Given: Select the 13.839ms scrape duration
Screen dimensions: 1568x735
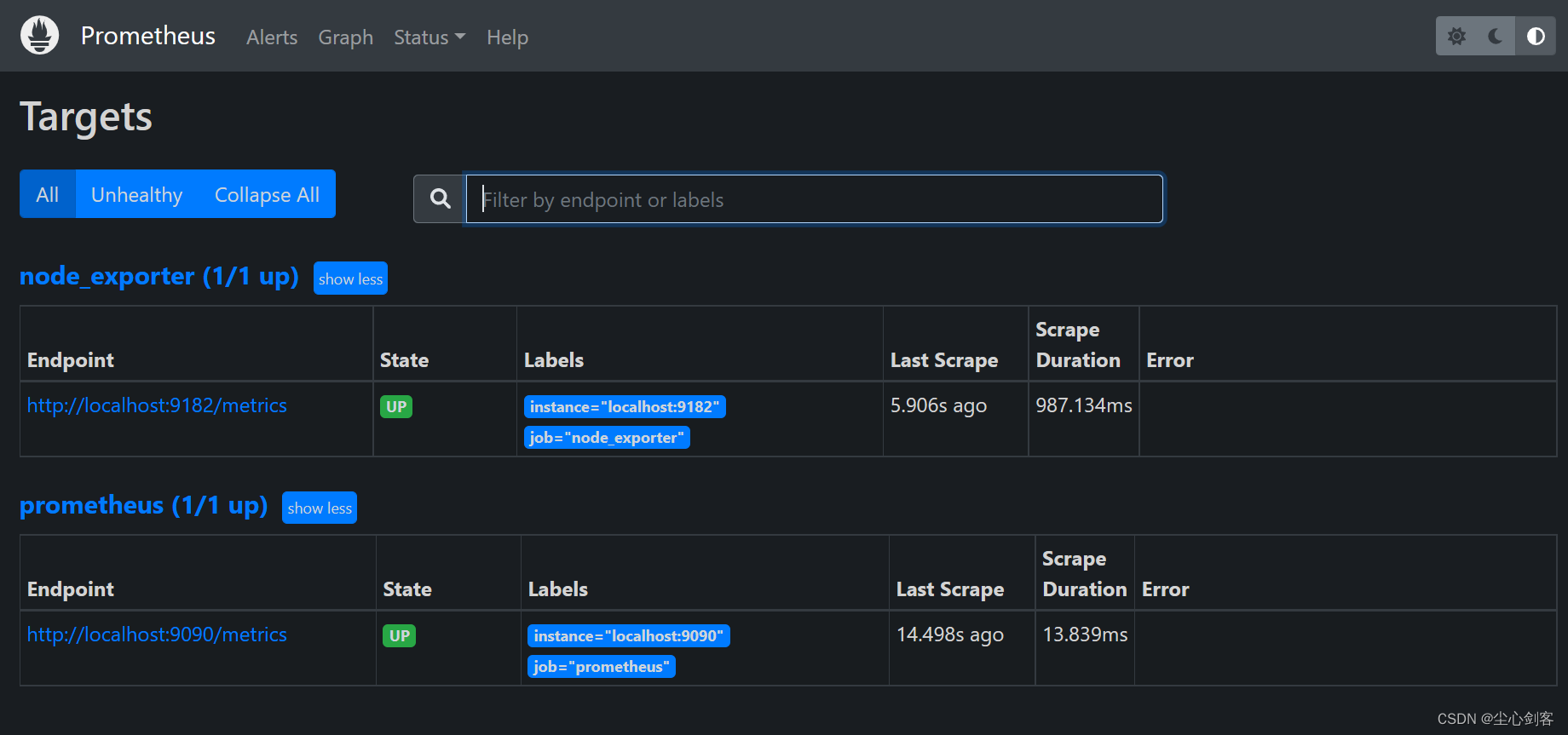Looking at the screenshot, I should click(x=1085, y=635).
